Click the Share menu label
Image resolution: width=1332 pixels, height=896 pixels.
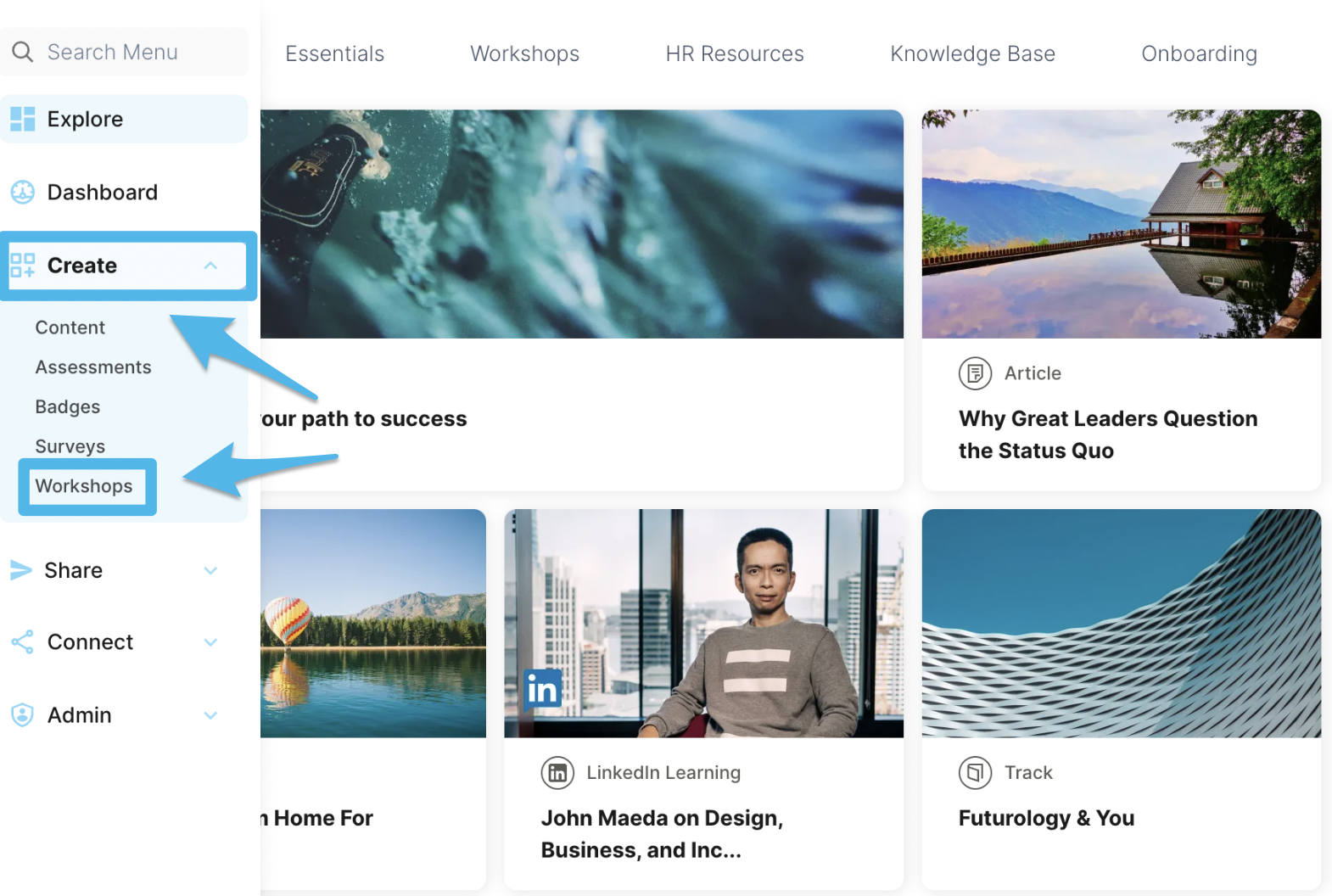(x=73, y=570)
